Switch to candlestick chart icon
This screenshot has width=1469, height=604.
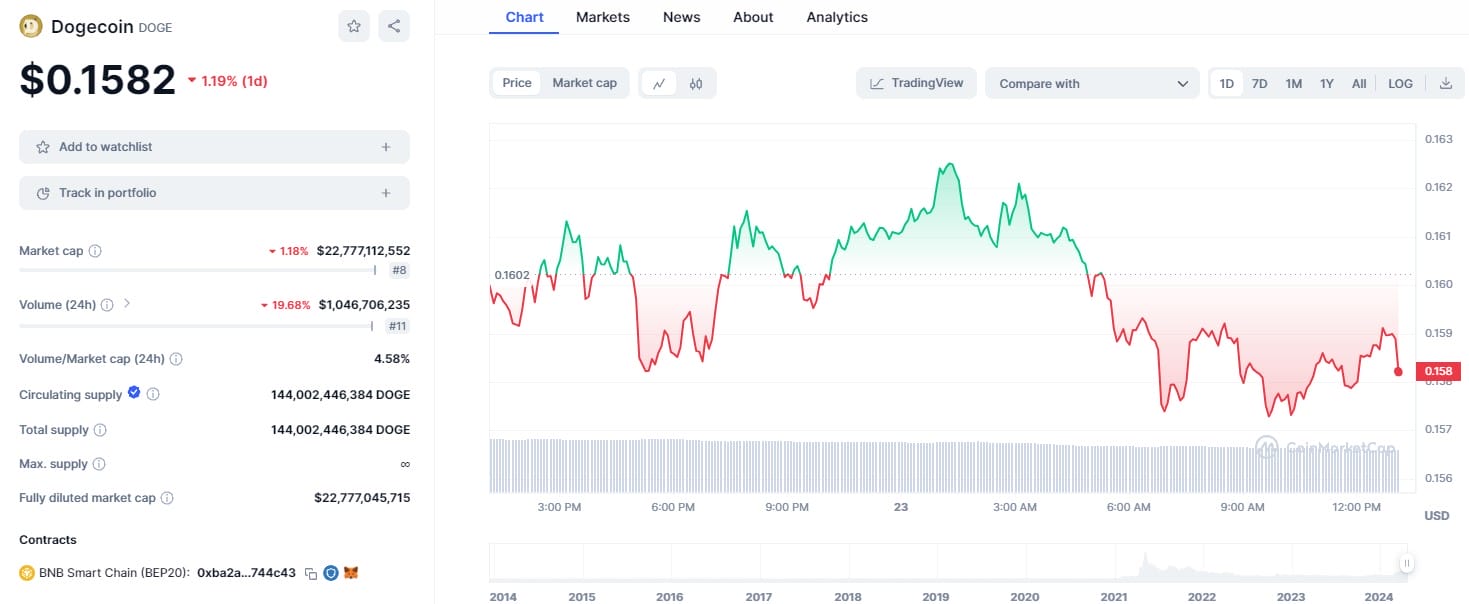696,83
